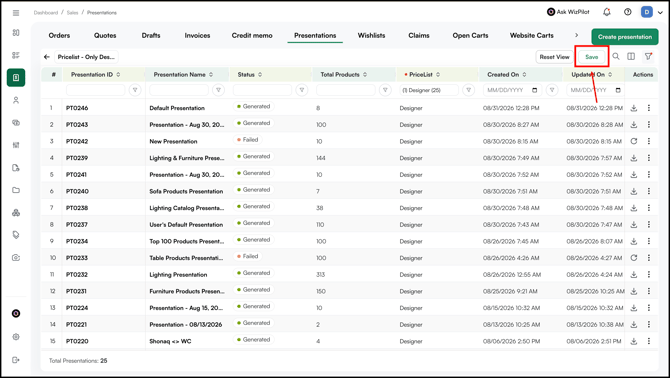Filter icon for PriceList column
Viewport: 670px width, 378px height.
point(468,90)
